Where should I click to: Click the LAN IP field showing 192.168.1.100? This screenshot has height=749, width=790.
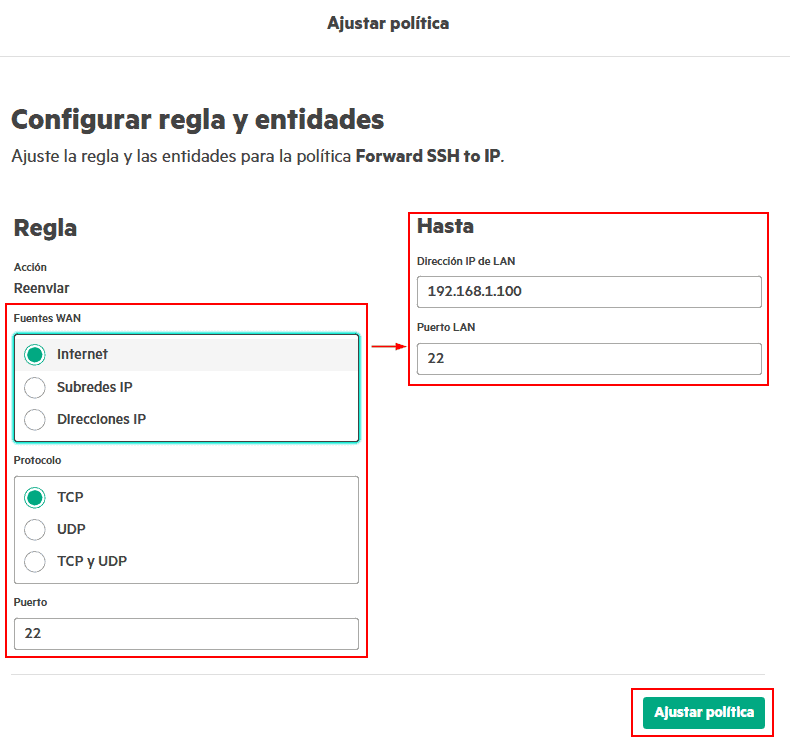tap(589, 292)
